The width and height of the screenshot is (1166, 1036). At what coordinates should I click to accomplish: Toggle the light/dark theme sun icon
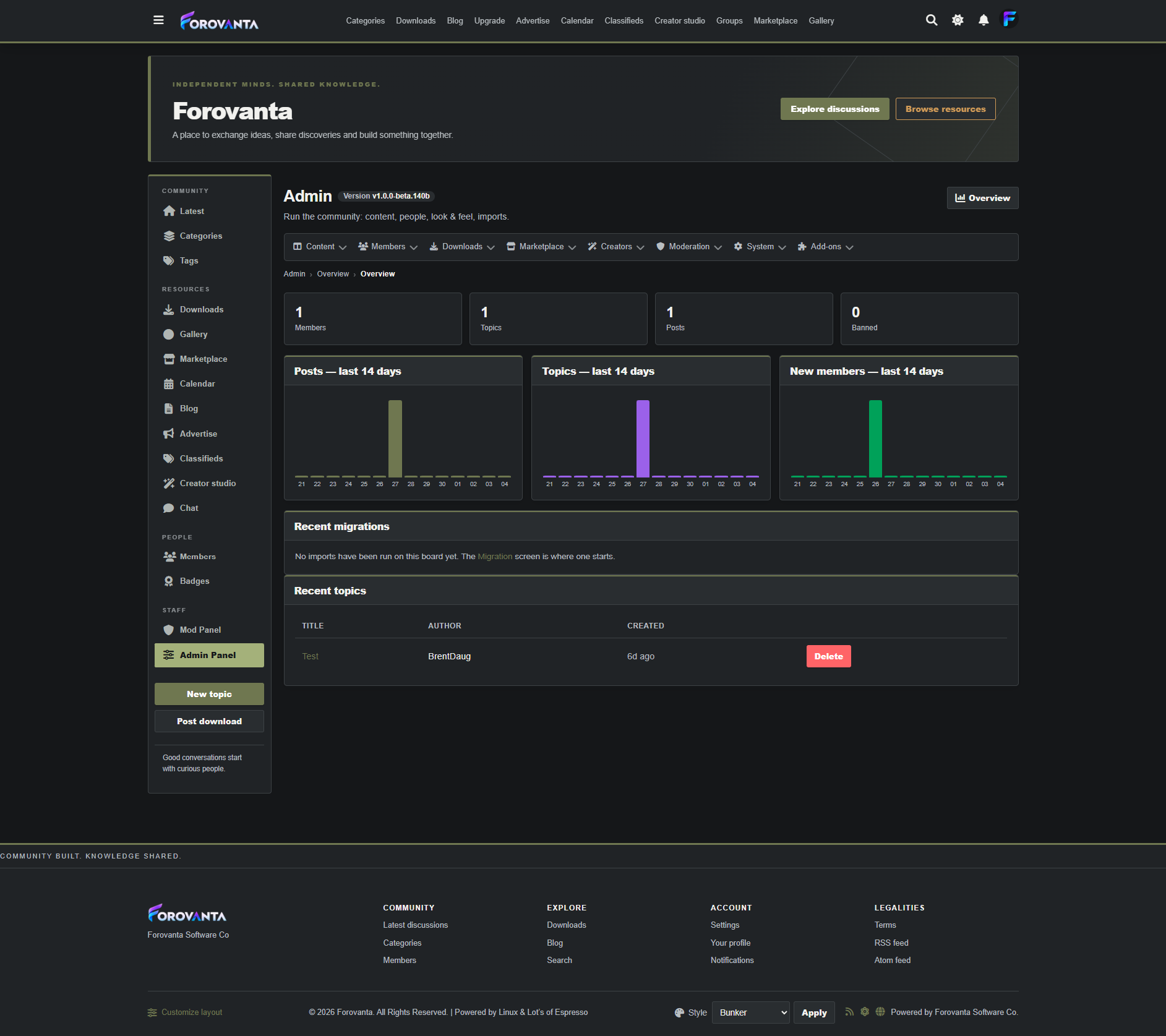click(x=958, y=20)
